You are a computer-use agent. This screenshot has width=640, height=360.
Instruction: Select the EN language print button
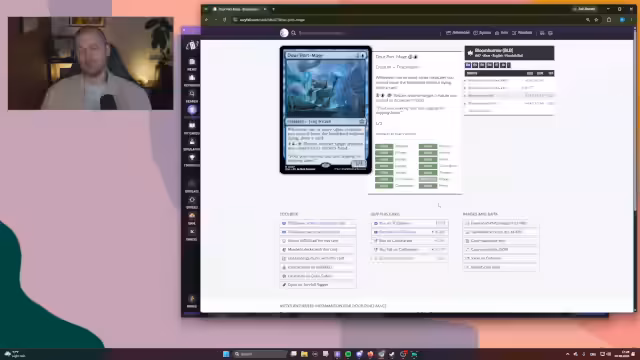(468, 65)
